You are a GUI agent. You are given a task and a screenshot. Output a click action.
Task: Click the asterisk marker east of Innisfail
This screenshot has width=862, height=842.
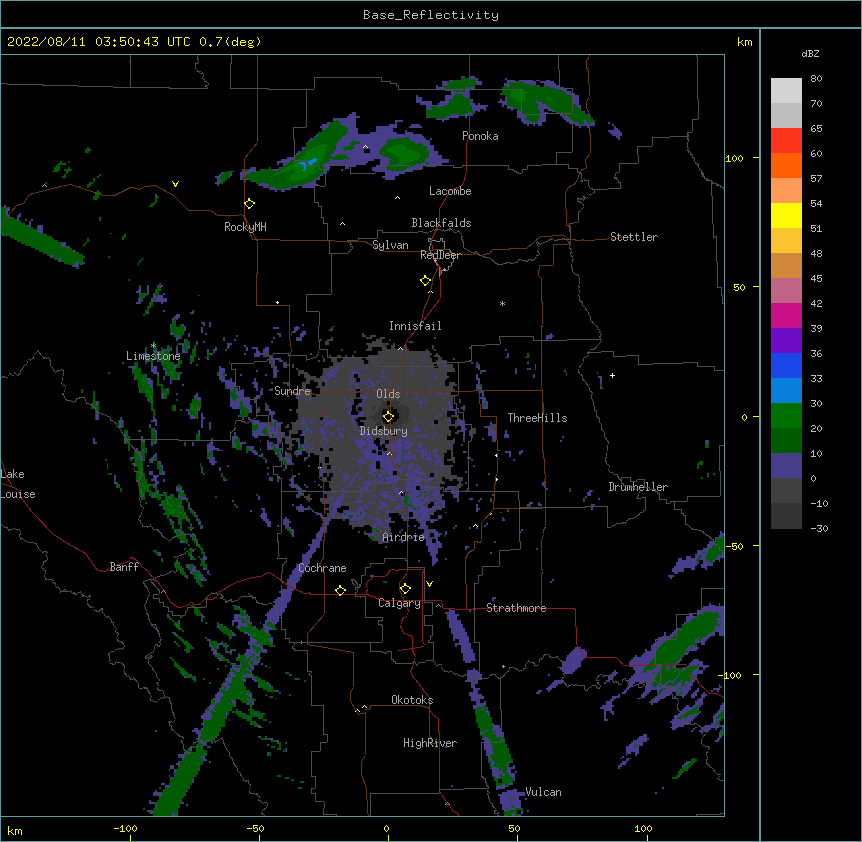pos(502,303)
